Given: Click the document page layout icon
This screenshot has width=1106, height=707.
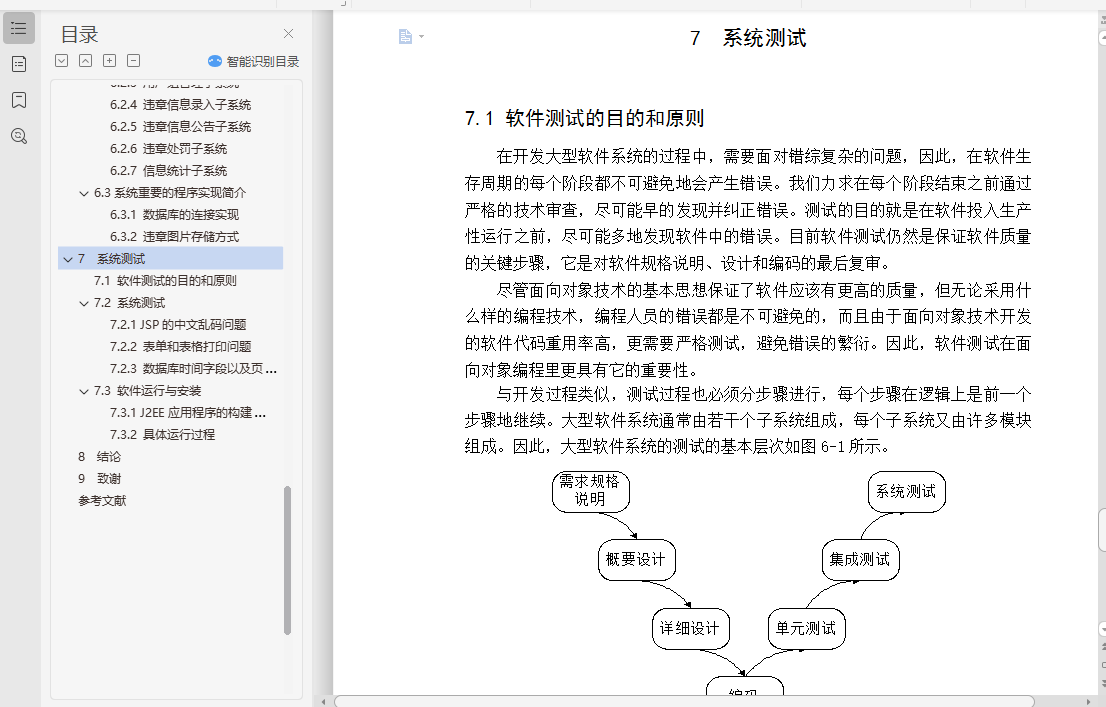Looking at the screenshot, I should [x=405, y=36].
